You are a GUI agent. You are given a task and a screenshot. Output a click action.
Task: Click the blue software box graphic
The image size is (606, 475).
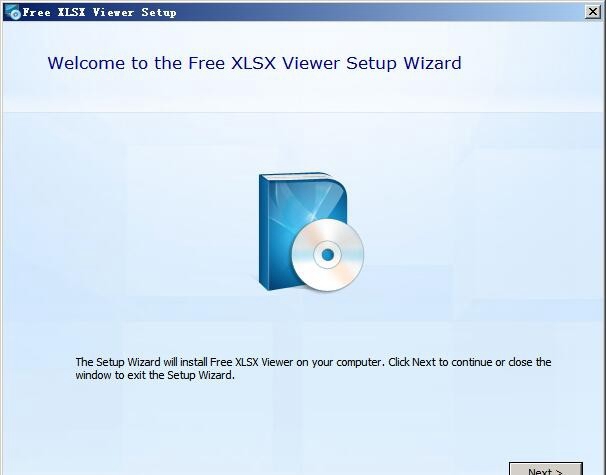point(302,231)
